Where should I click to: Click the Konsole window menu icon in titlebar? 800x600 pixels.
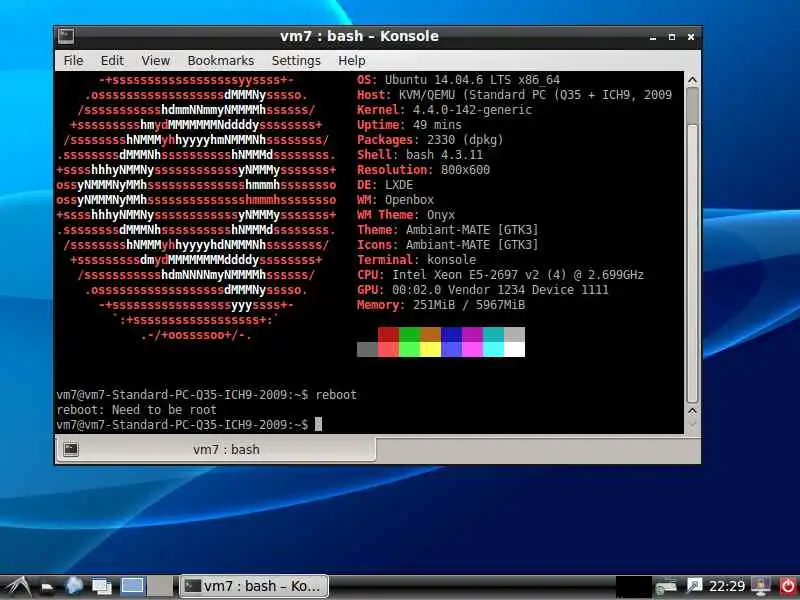66,36
